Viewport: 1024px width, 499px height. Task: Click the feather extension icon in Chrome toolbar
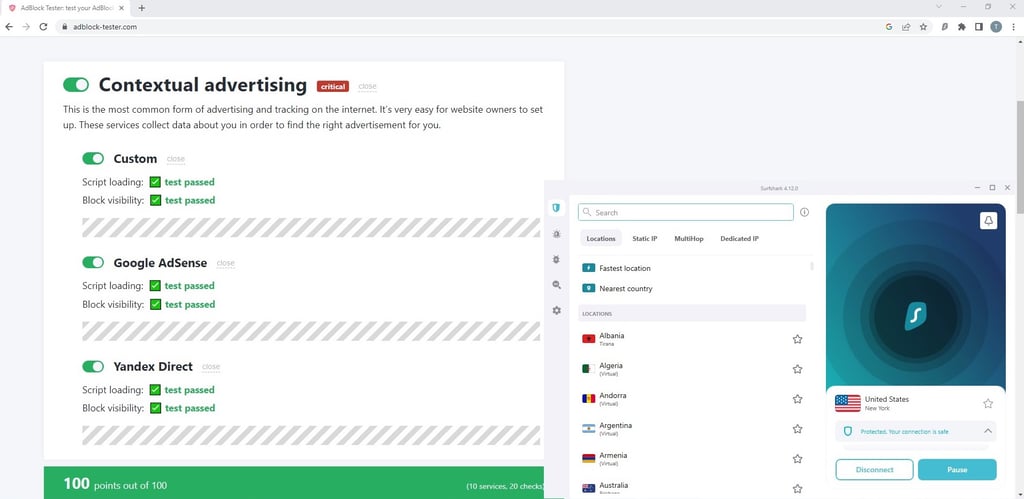tap(944, 27)
